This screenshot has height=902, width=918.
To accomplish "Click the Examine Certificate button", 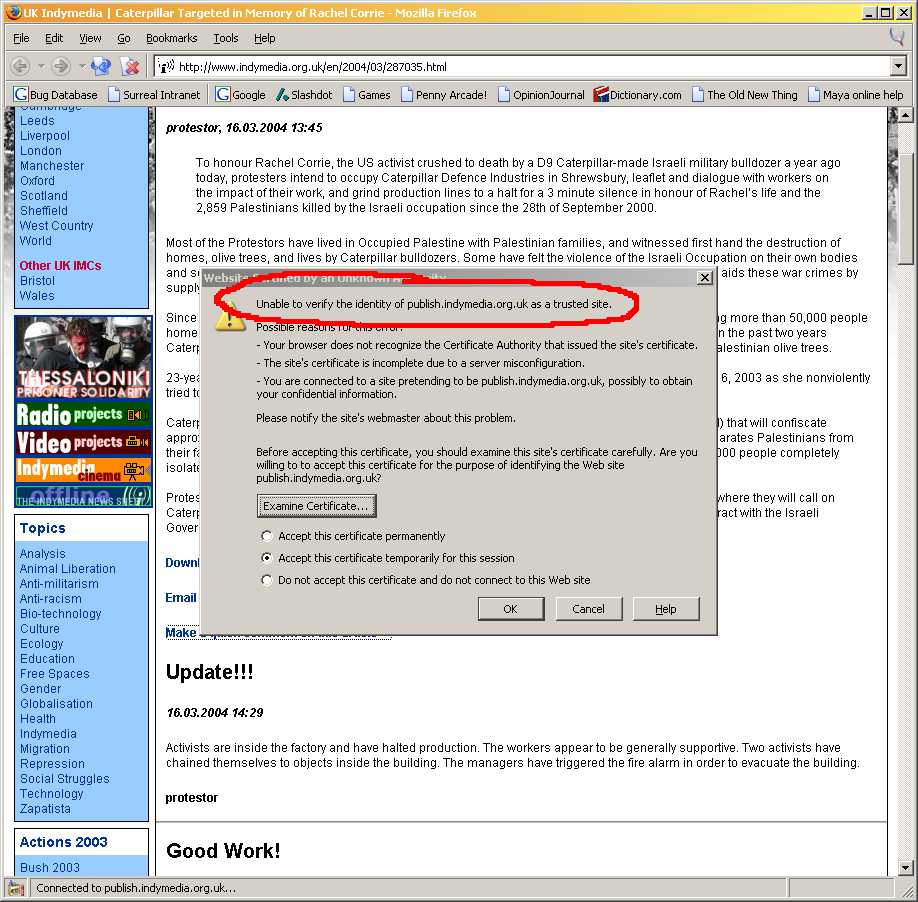I will (x=316, y=506).
